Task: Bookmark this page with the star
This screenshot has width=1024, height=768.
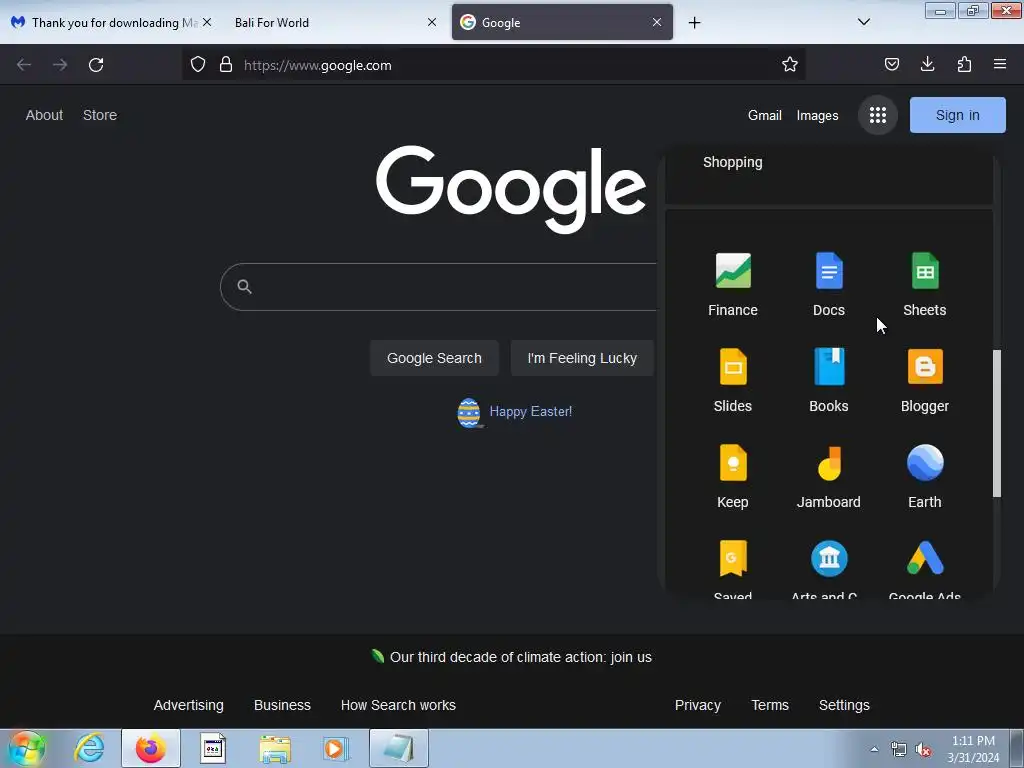Action: [x=790, y=64]
